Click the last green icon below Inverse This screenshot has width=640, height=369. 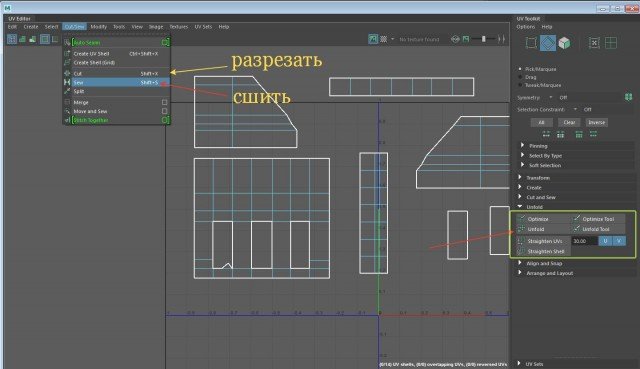click(x=593, y=134)
